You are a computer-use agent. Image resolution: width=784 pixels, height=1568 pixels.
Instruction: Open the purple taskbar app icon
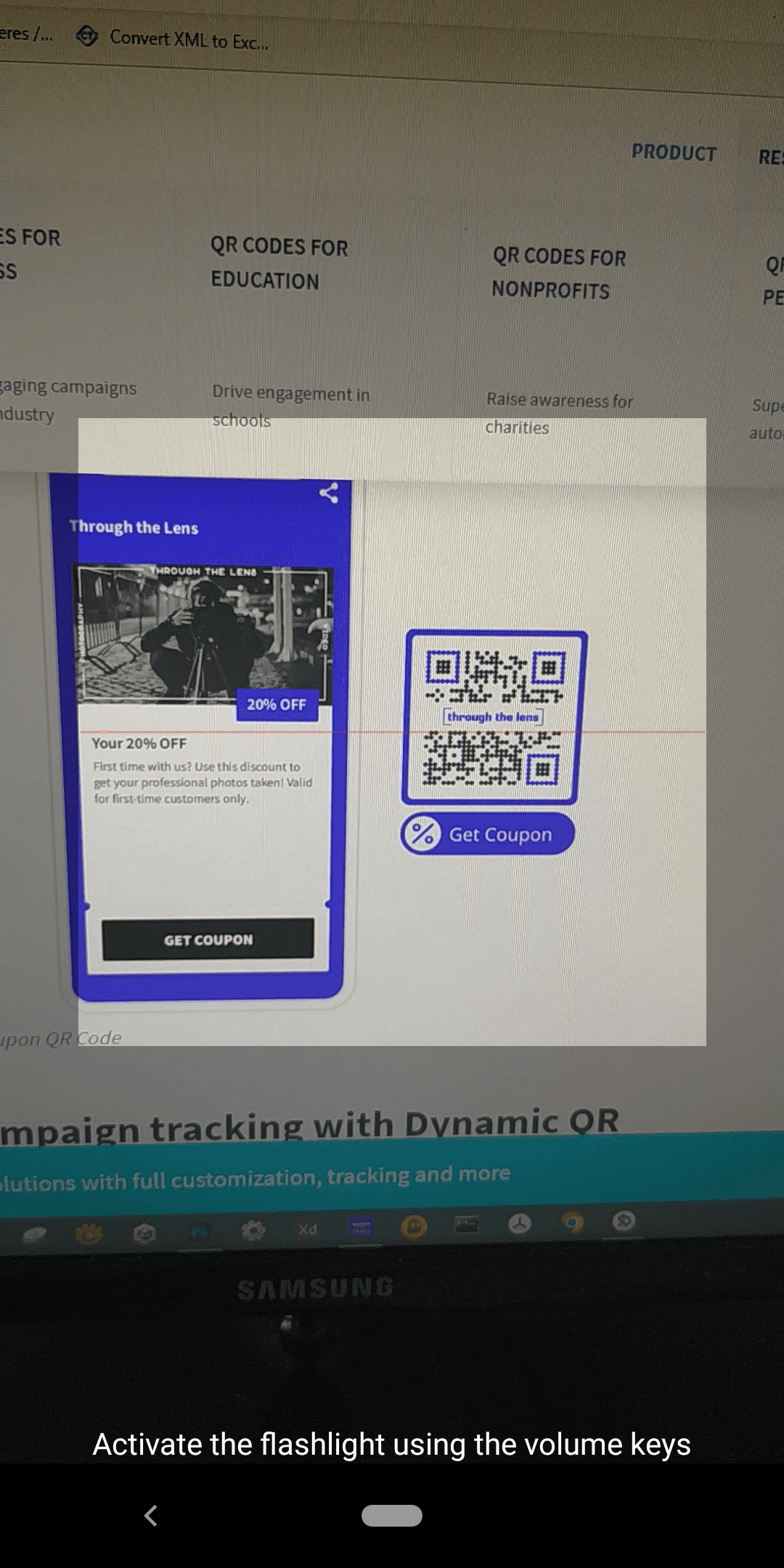click(361, 1227)
